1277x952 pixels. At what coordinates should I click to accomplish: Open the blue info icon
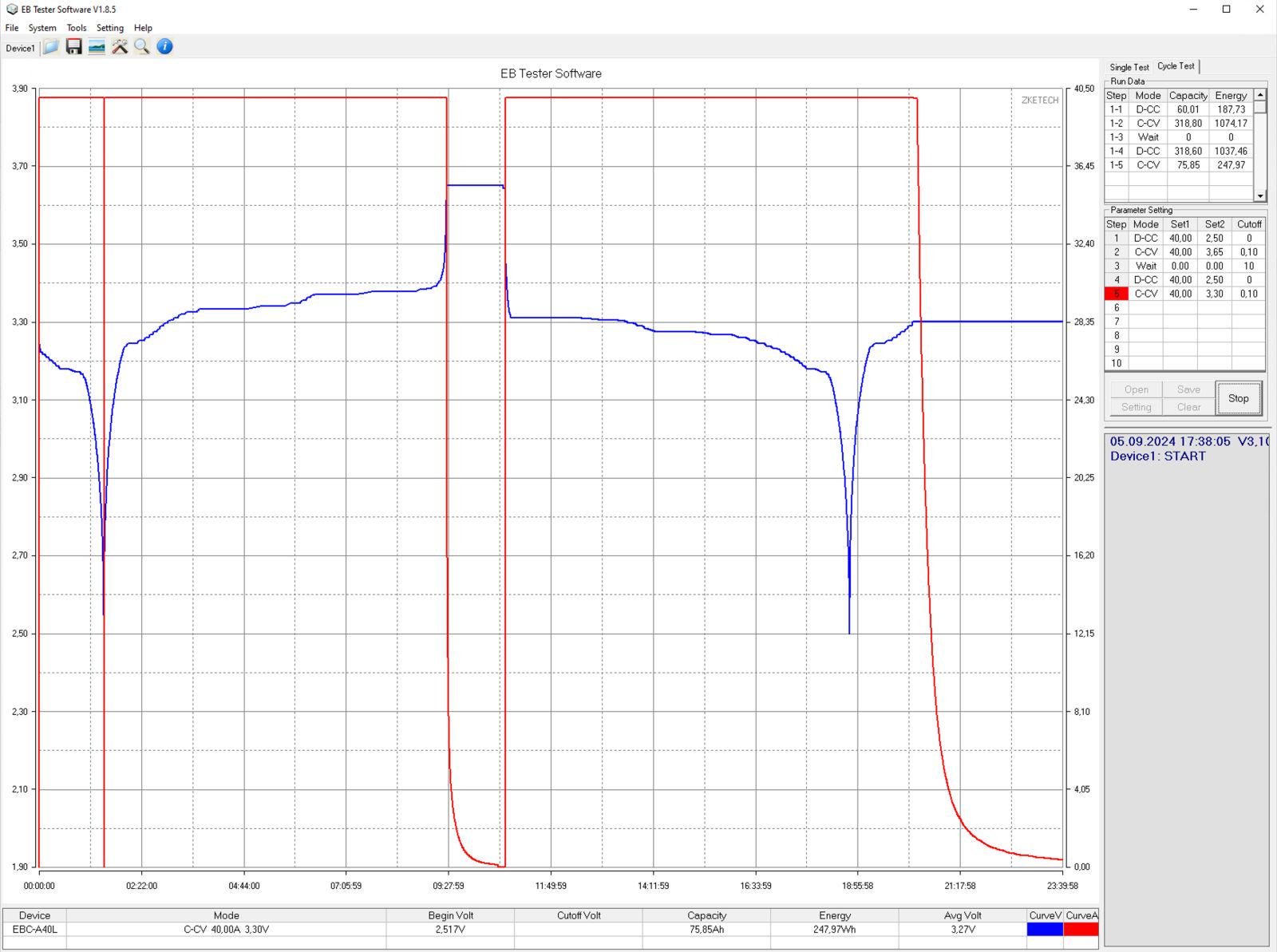pos(164,47)
